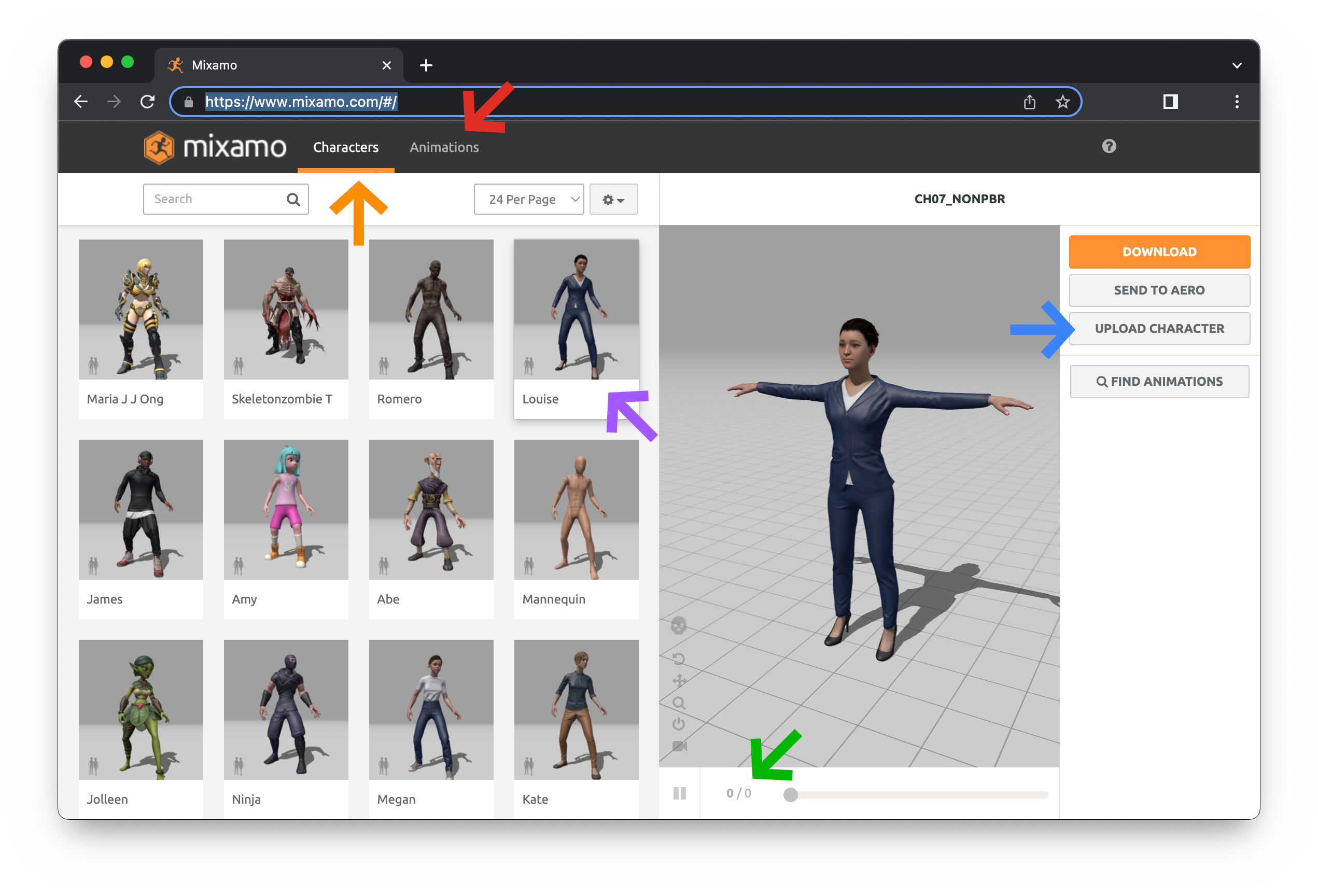Toggle the follow camera video icon
This screenshot has width=1318, height=896.
pyautogui.click(x=679, y=746)
